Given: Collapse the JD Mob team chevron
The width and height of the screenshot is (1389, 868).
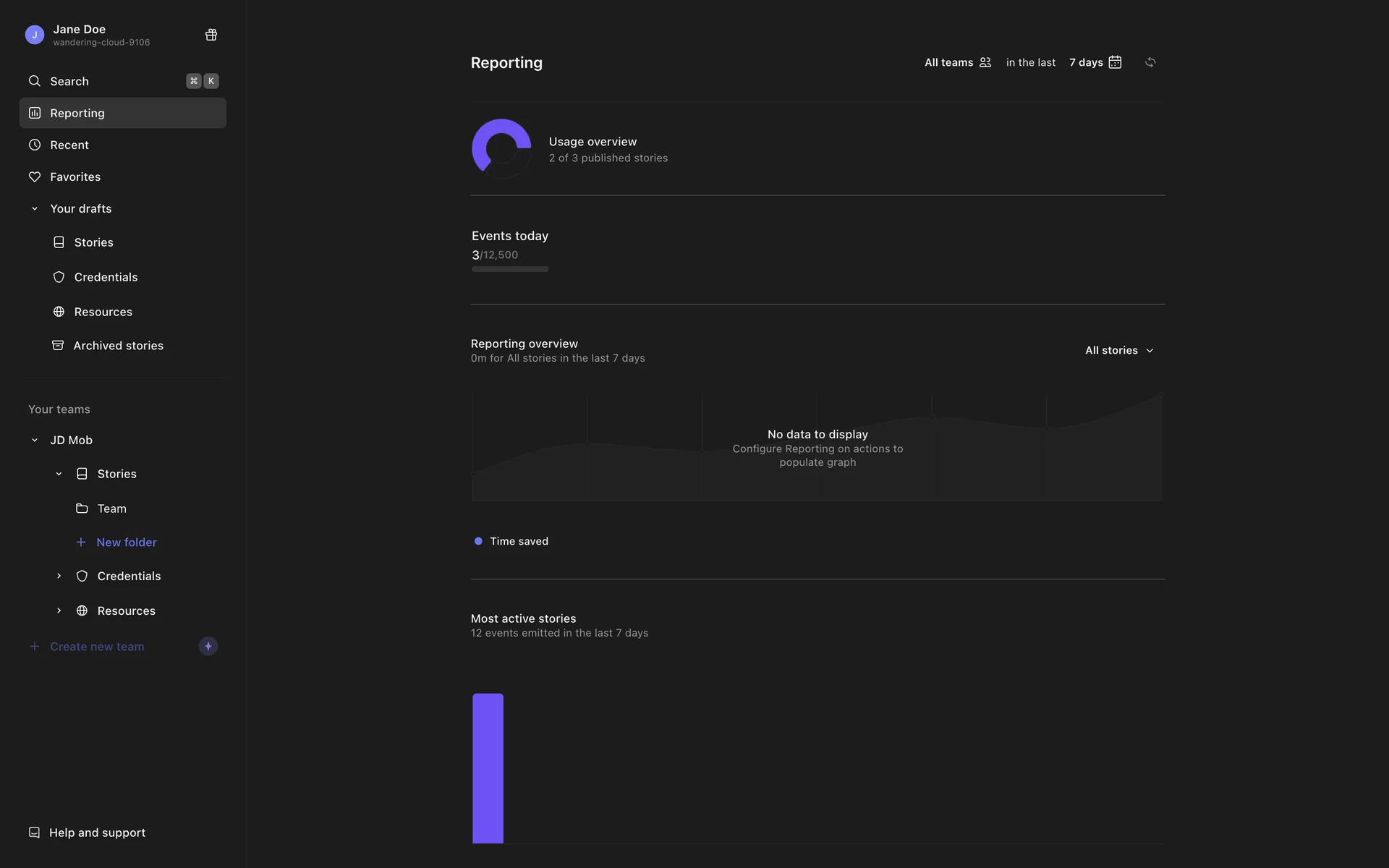Looking at the screenshot, I should [34, 440].
